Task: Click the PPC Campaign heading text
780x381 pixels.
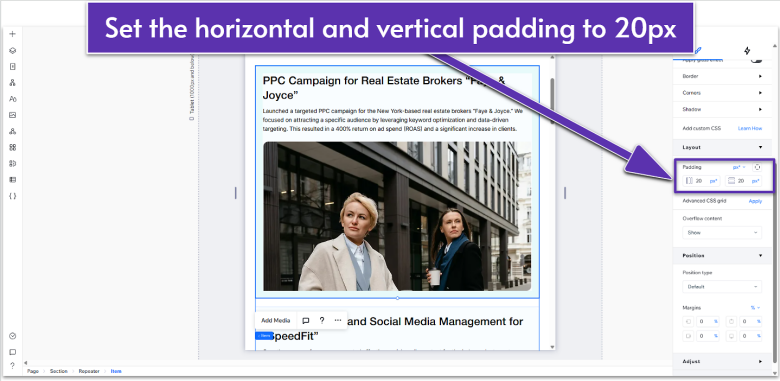Action: coord(384,88)
